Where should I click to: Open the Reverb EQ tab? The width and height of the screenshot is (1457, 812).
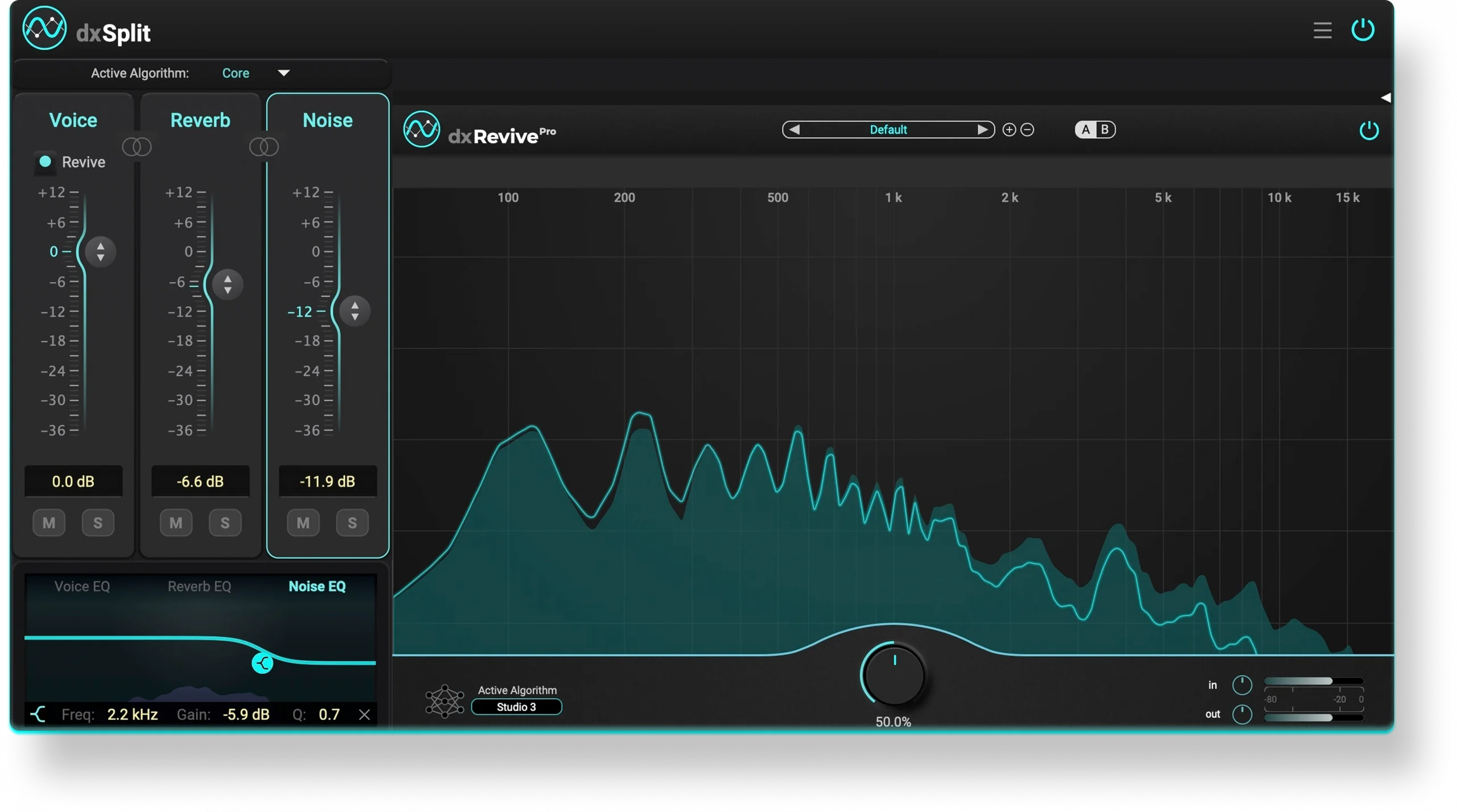[x=199, y=586]
